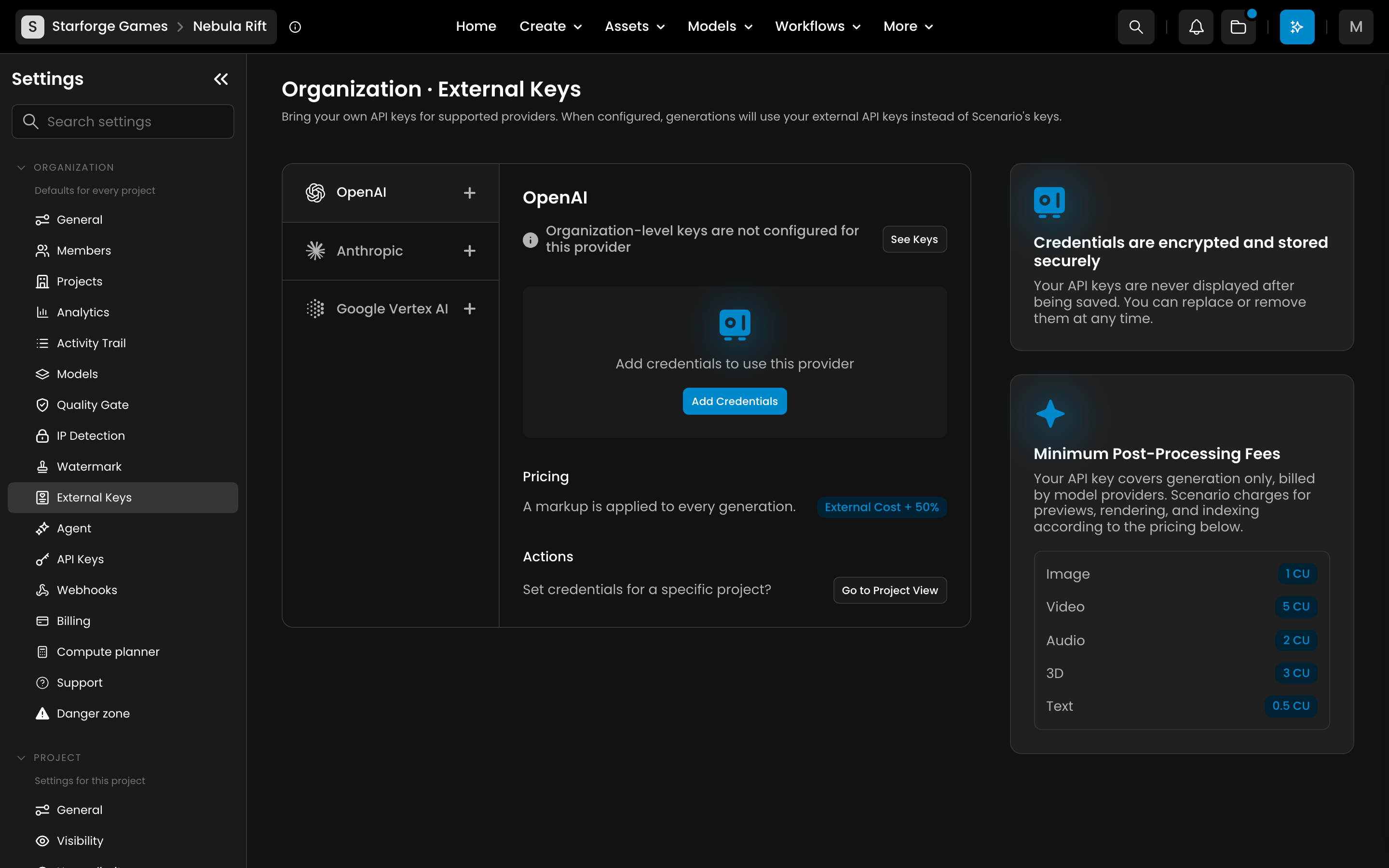The image size is (1389, 868).
Task: Open the Workflows dropdown menu
Action: click(x=818, y=27)
